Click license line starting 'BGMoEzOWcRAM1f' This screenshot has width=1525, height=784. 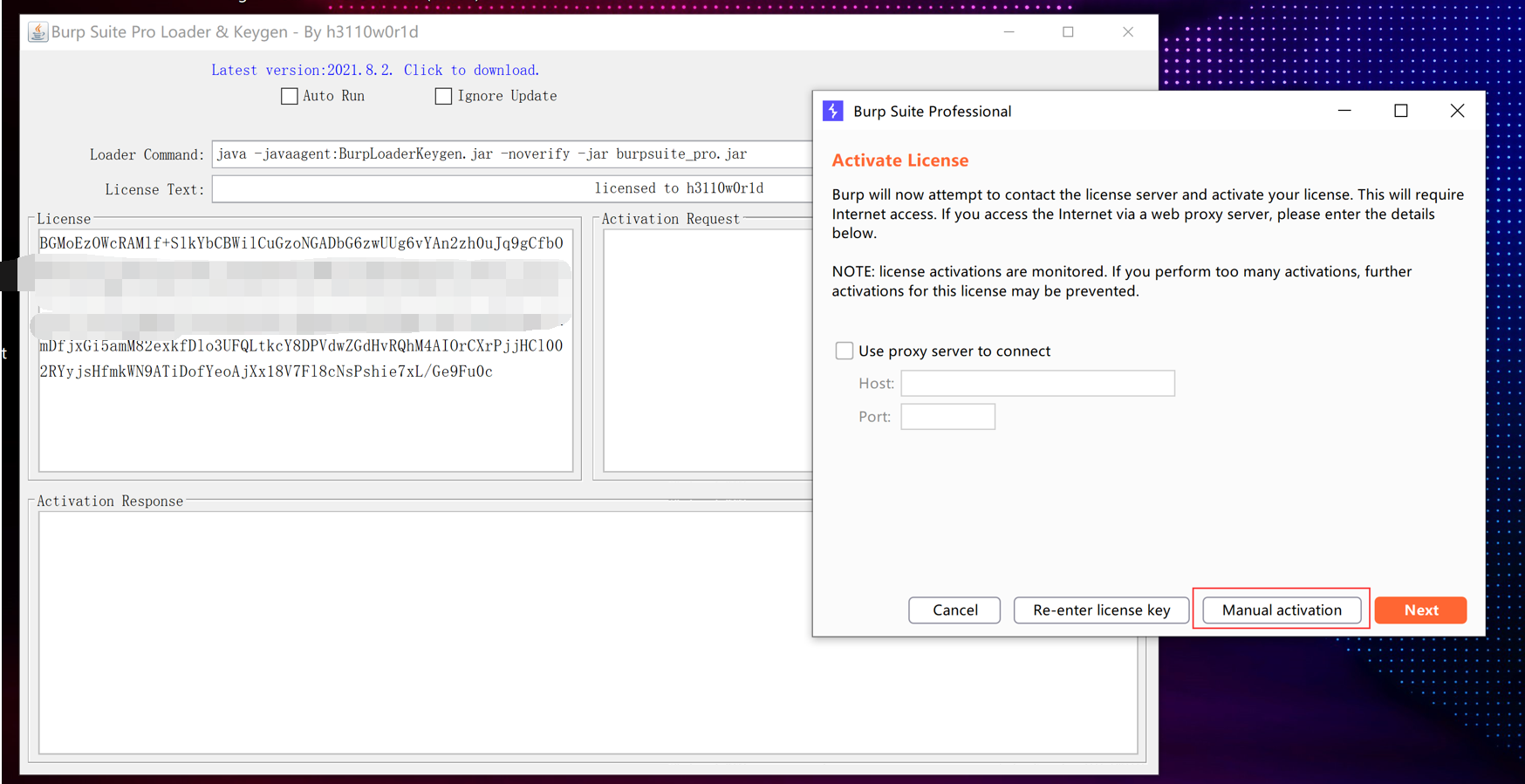point(301,243)
